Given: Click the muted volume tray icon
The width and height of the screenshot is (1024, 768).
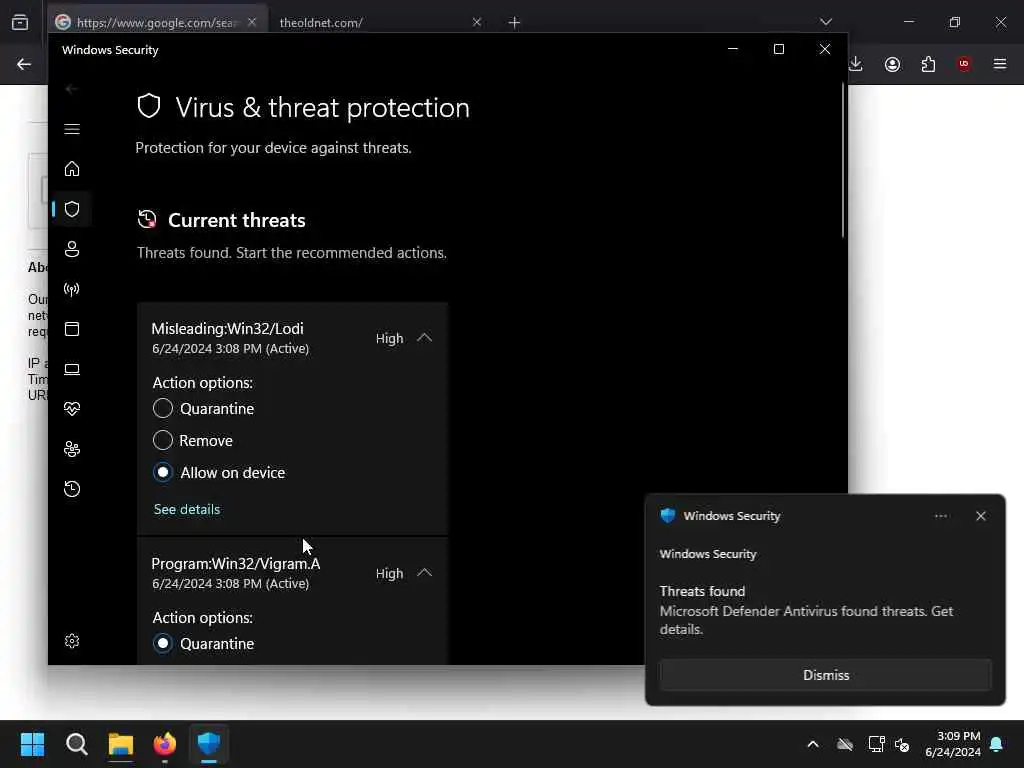Looking at the screenshot, I should point(902,744).
